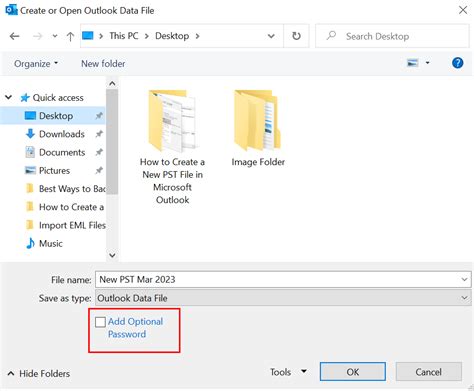The width and height of the screenshot is (474, 391).
Task: Click the Music note icon in sidebar
Action: point(30,243)
